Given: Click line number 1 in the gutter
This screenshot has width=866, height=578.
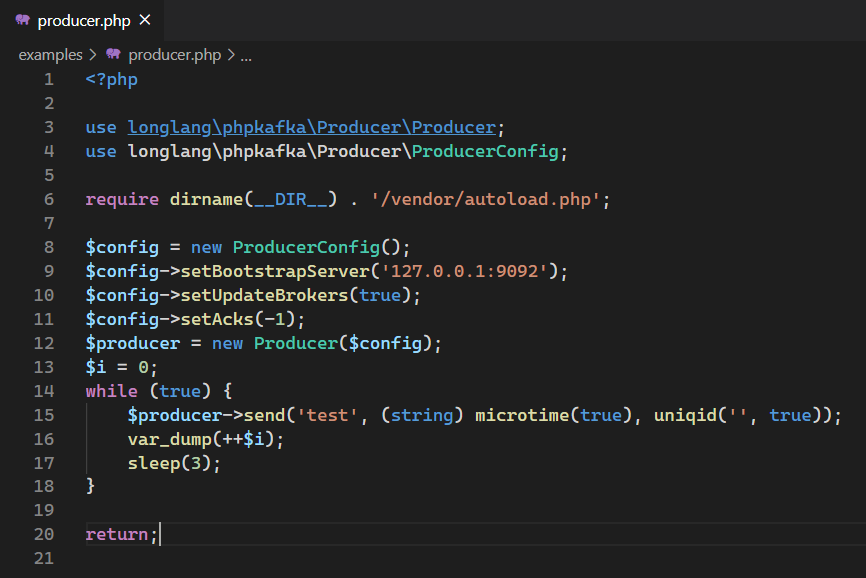Looking at the screenshot, I should (x=49, y=79).
